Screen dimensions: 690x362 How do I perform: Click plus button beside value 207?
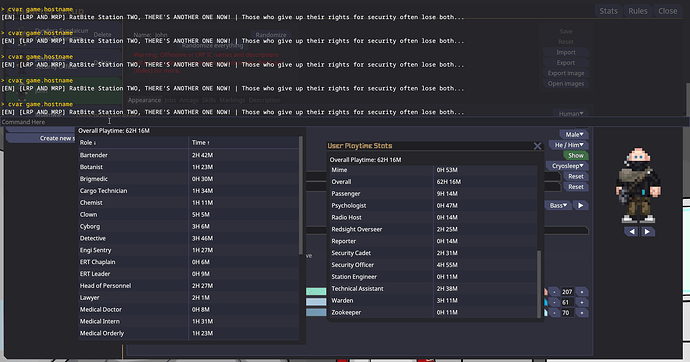tap(582, 292)
